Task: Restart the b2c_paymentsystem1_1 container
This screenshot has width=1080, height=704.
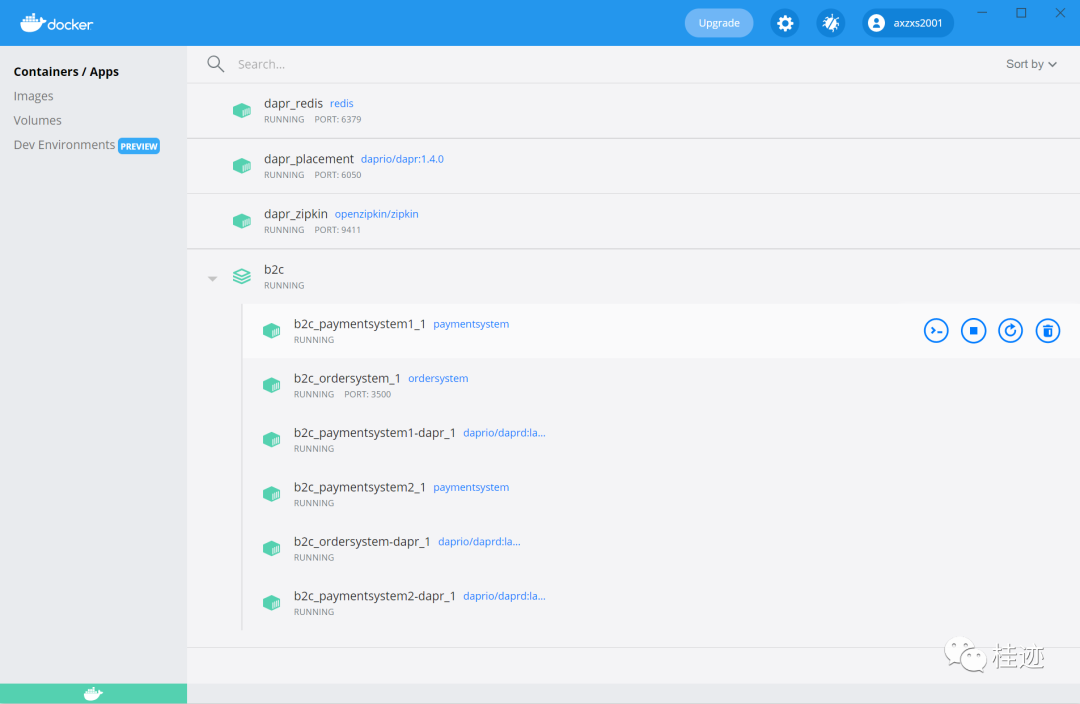Action: [1010, 331]
